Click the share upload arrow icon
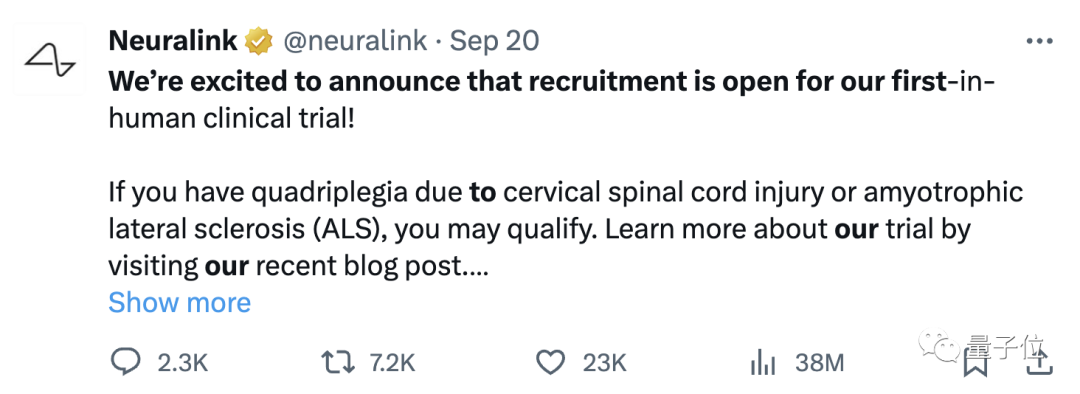 1039,362
